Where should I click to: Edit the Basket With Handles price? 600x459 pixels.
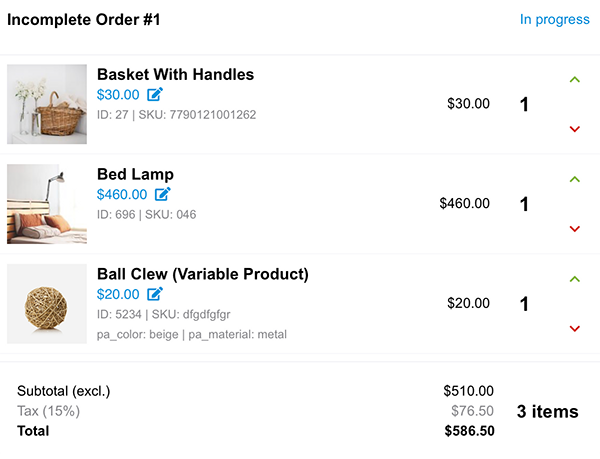pos(155,94)
